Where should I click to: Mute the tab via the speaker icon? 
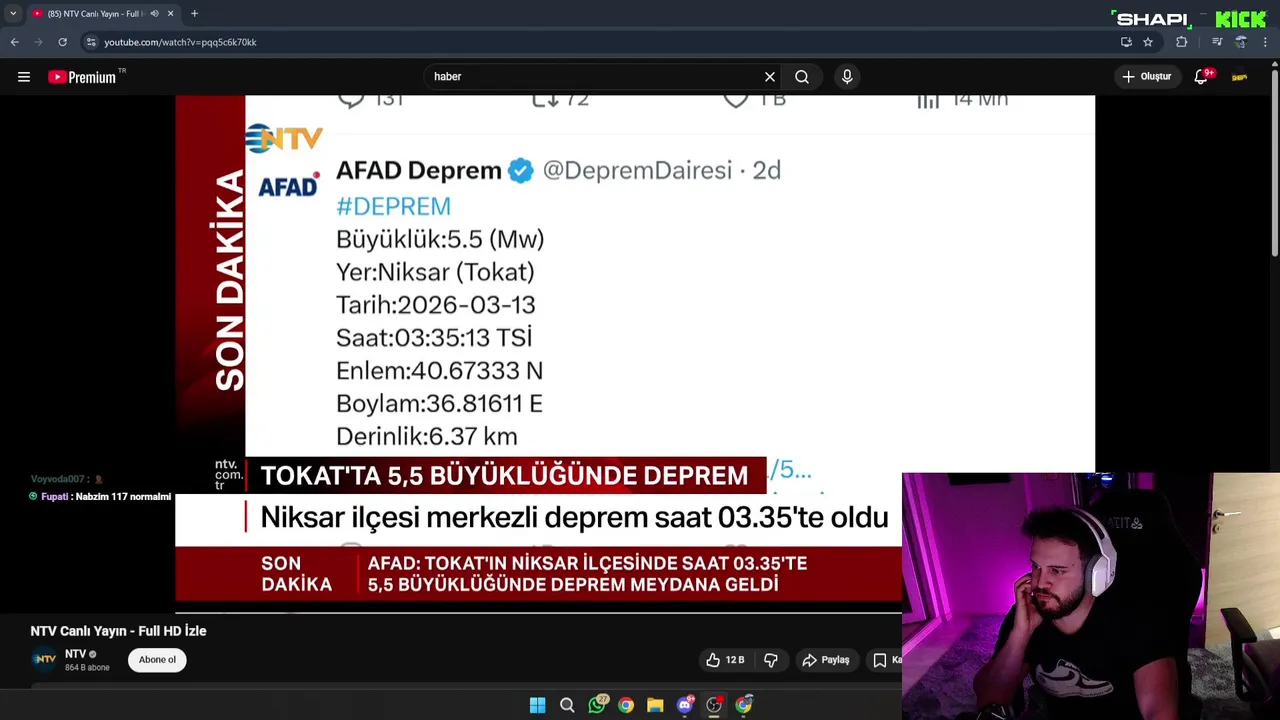tap(154, 14)
